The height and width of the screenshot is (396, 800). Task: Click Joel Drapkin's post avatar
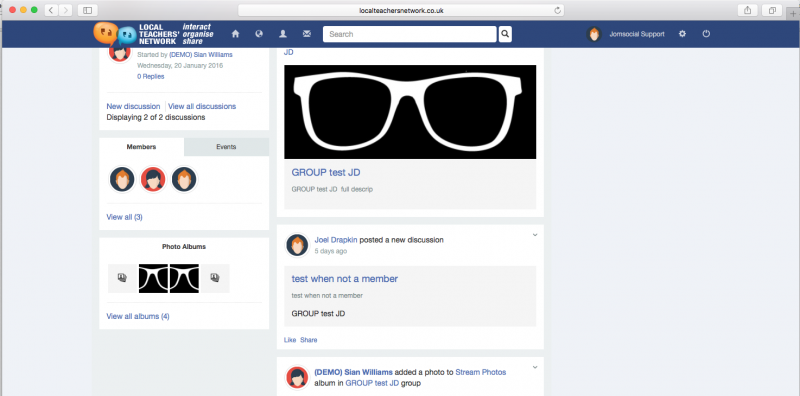click(297, 245)
